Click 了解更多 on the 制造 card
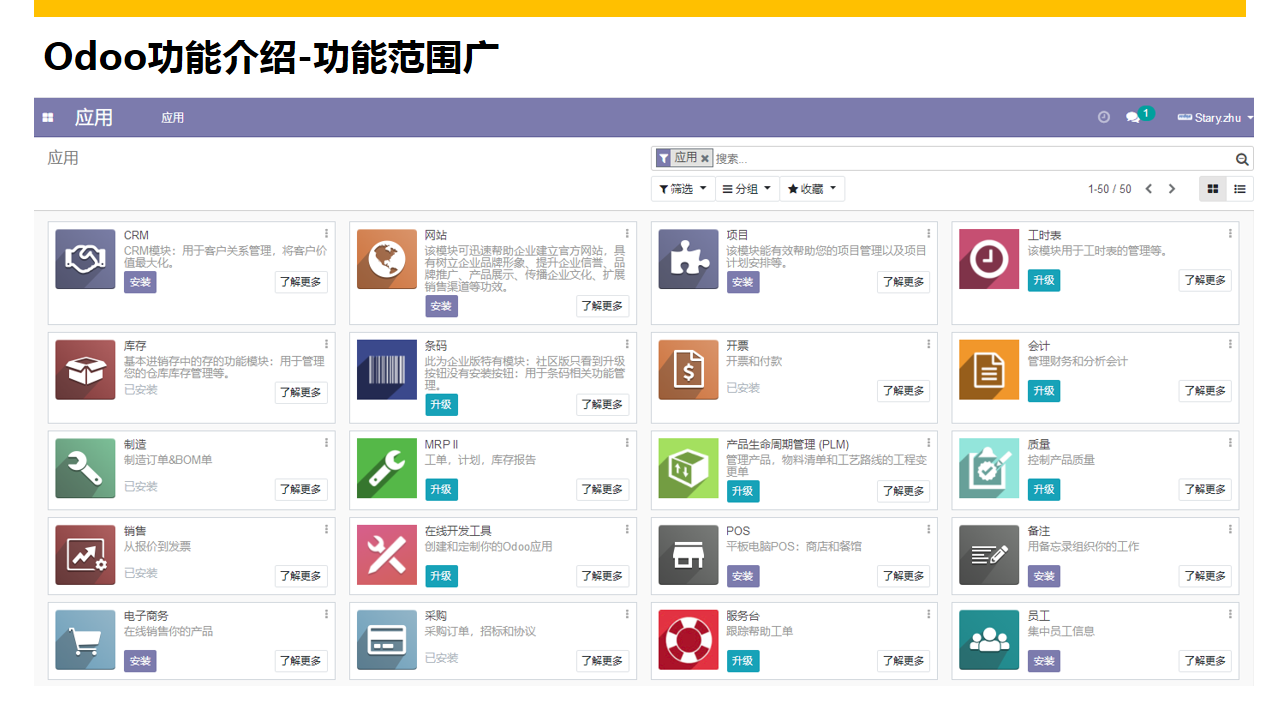The width and height of the screenshot is (1280, 720). pos(301,489)
